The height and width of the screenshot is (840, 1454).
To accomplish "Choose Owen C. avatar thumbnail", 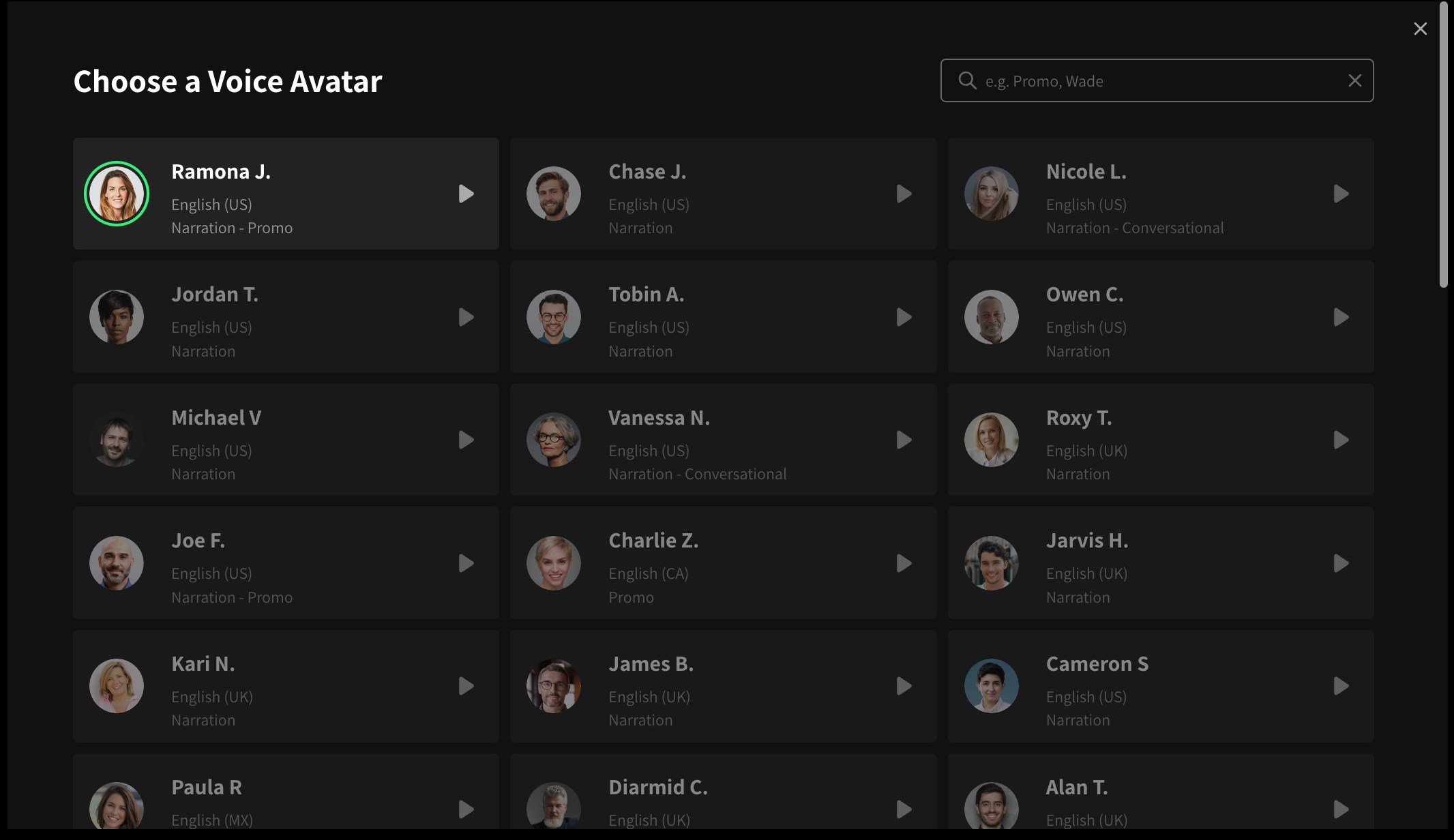I will pyautogui.click(x=991, y=317).
